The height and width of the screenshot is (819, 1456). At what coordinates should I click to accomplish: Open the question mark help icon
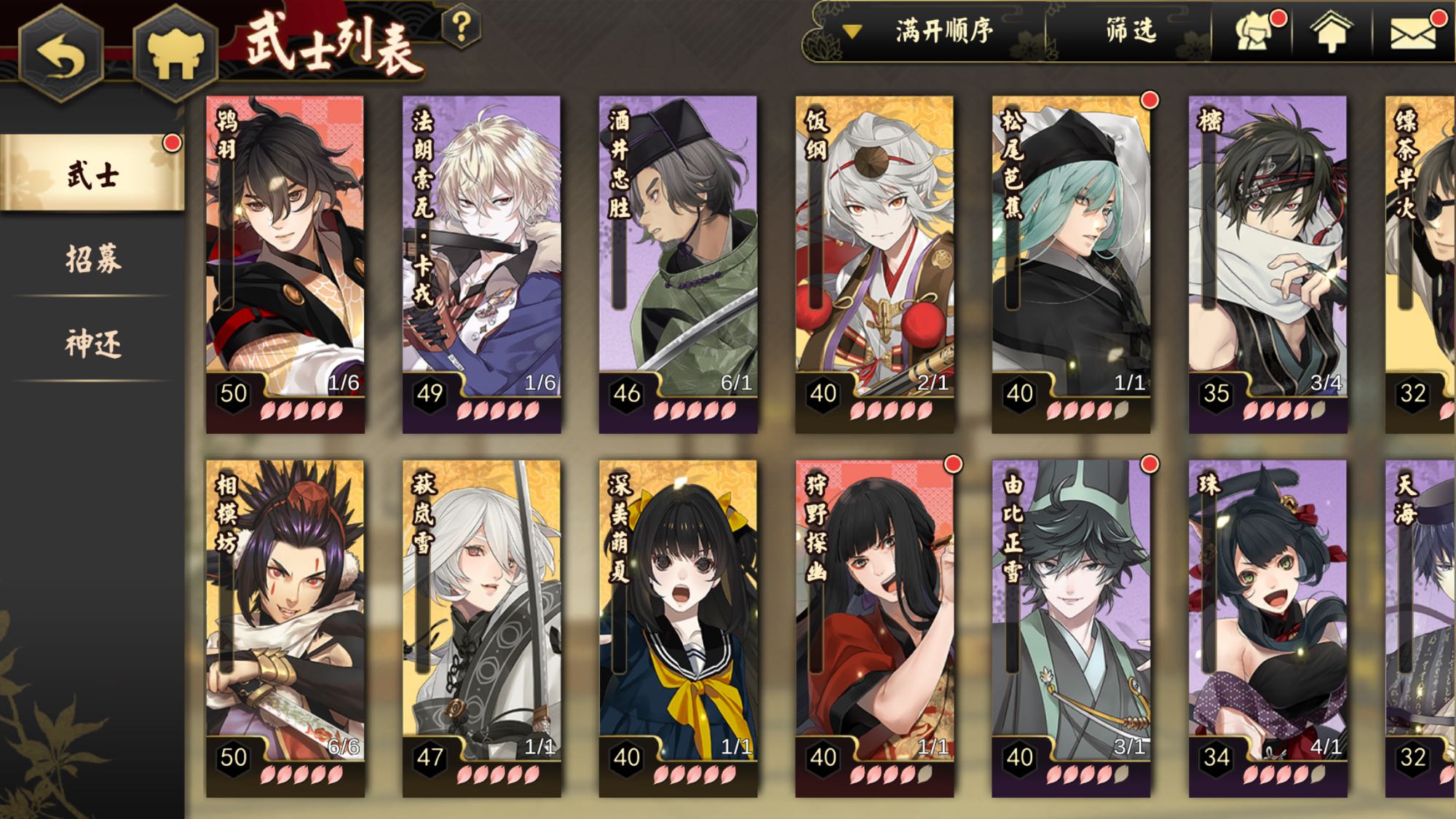(x=462, y=28)
